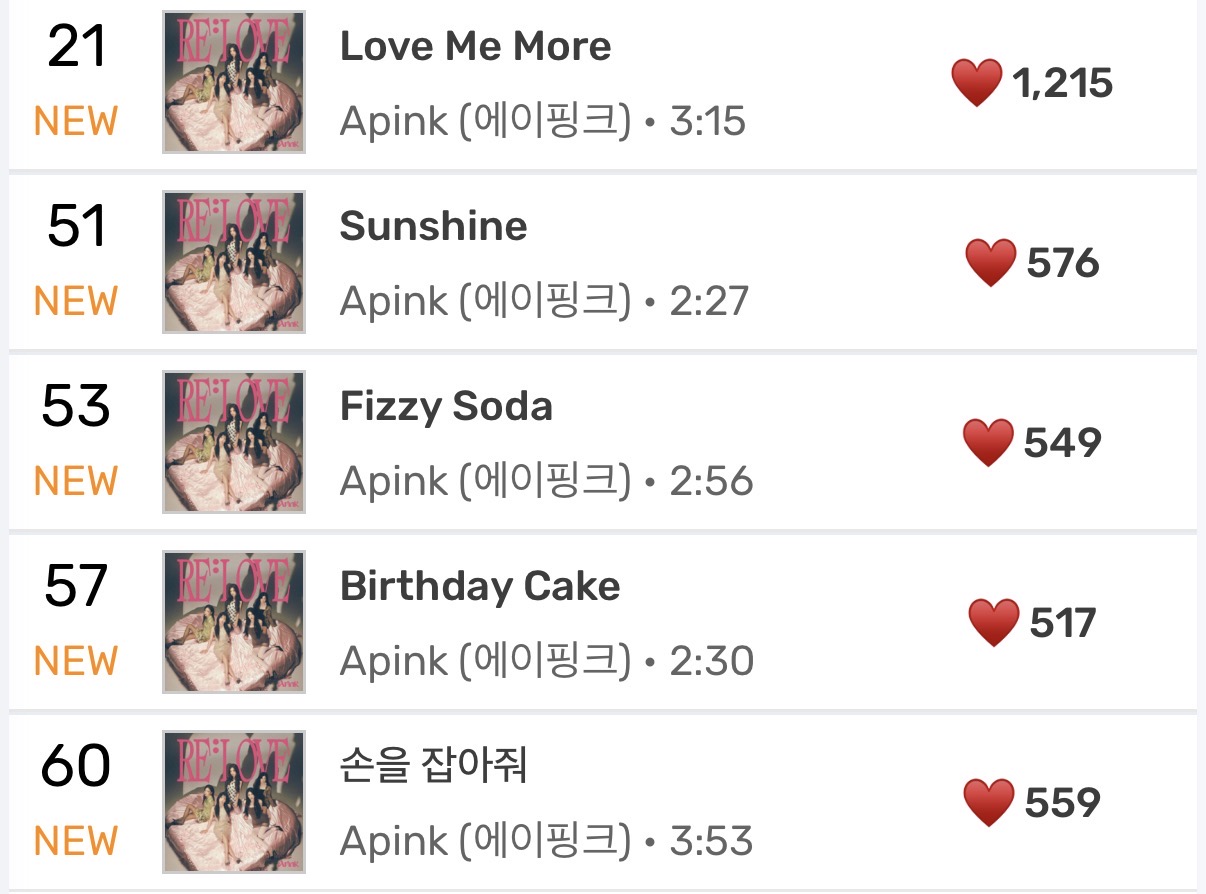
Task: Click the Fizzy Soda album thumbnail
Action: tap(234, 442)
